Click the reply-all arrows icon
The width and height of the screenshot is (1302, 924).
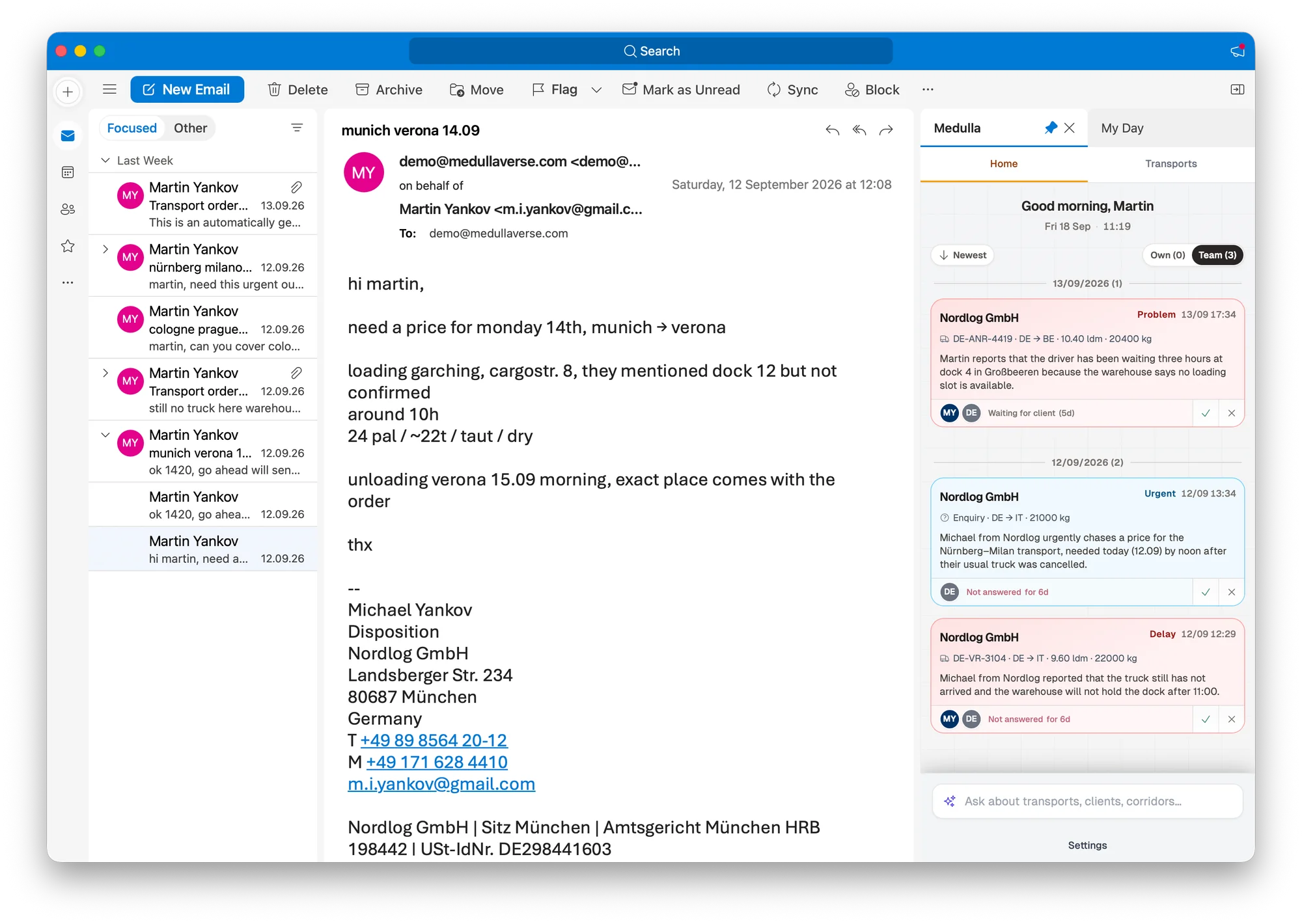[x=859, y=130]
